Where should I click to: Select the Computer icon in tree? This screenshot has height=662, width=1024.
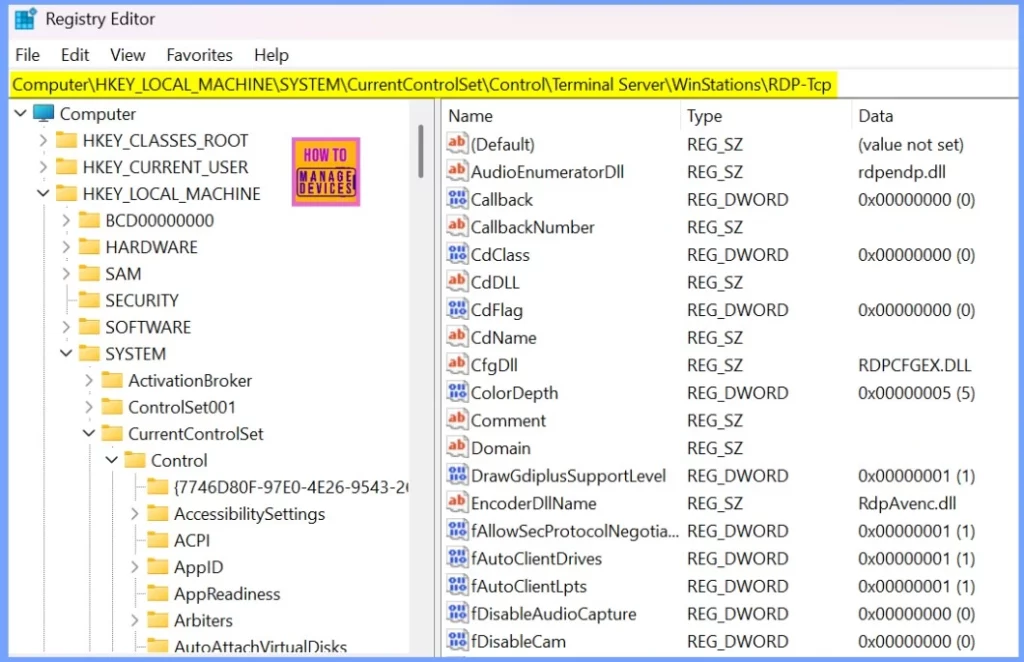click(x=44, y=113)
